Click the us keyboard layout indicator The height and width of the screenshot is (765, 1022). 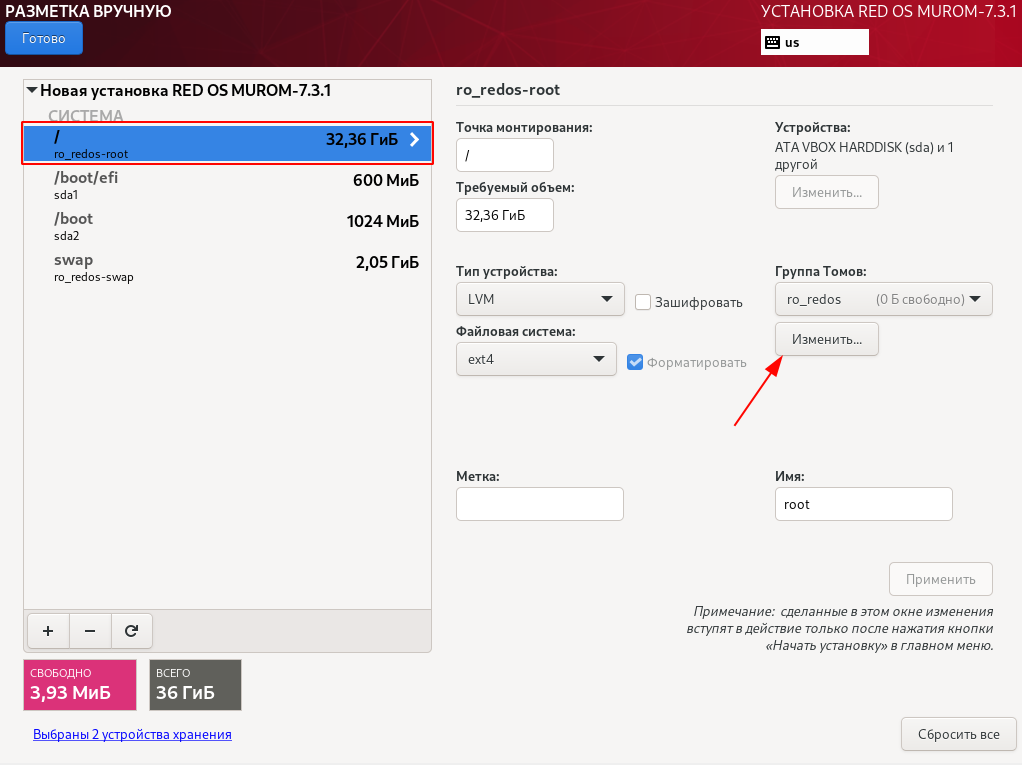815,42
